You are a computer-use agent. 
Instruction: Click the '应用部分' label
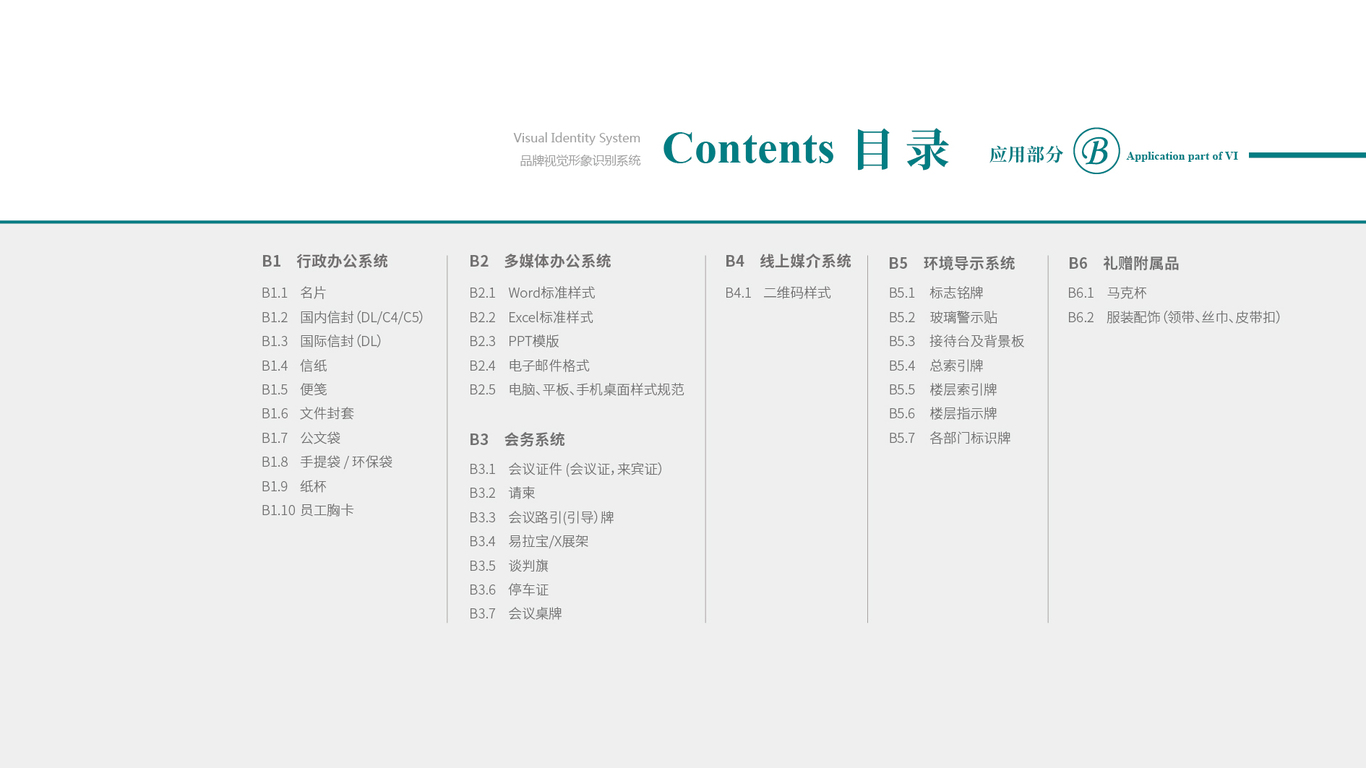click(1026, 154)
